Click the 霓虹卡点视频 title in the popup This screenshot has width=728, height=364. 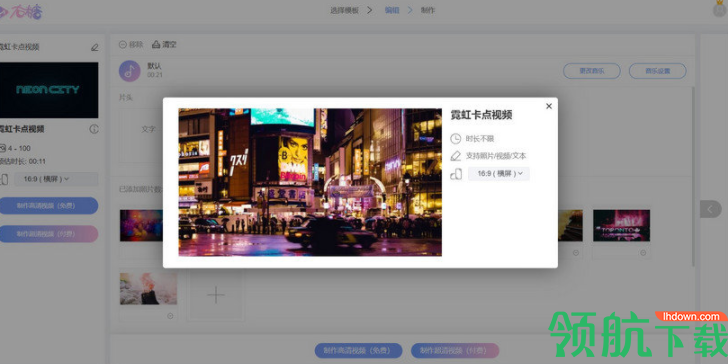tap(481, 115)
